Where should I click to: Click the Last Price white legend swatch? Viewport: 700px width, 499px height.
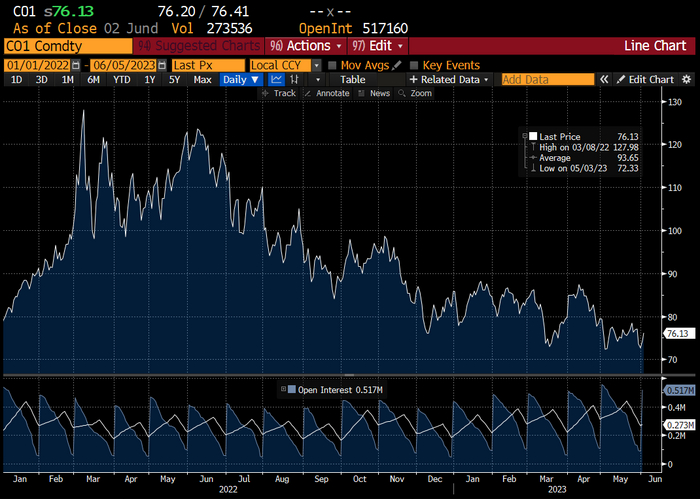[x=533, y=136]
